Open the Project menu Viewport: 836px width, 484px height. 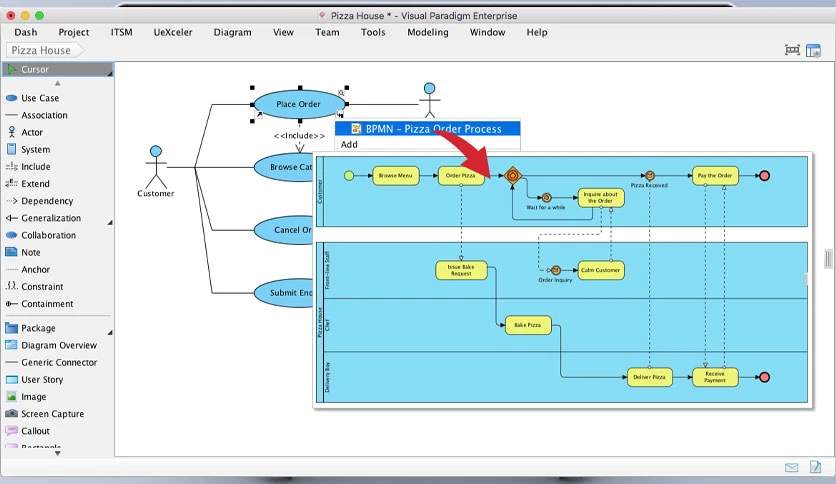tap(74, 32)
